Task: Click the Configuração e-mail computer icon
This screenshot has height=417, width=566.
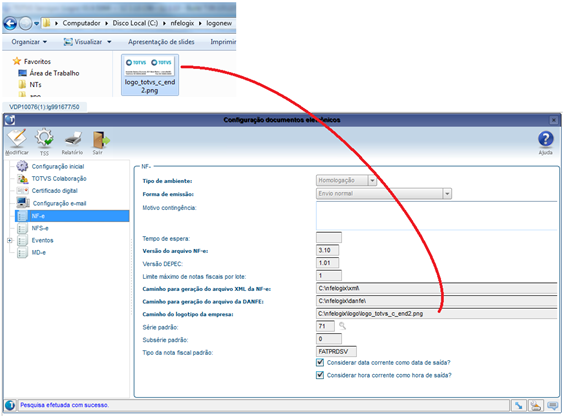Action: (23, 203)
